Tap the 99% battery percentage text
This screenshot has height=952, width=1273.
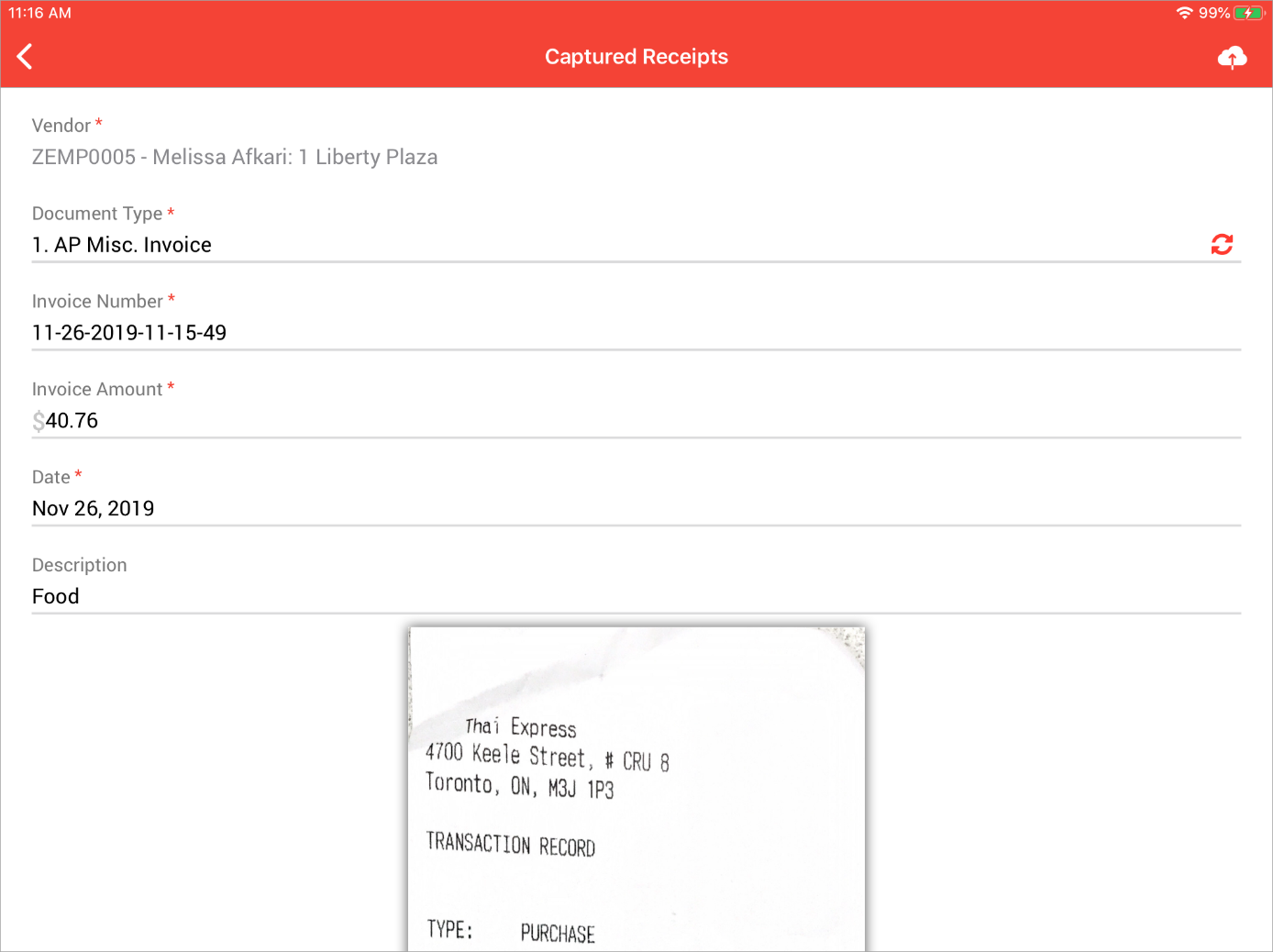[x=1214, y=13]
